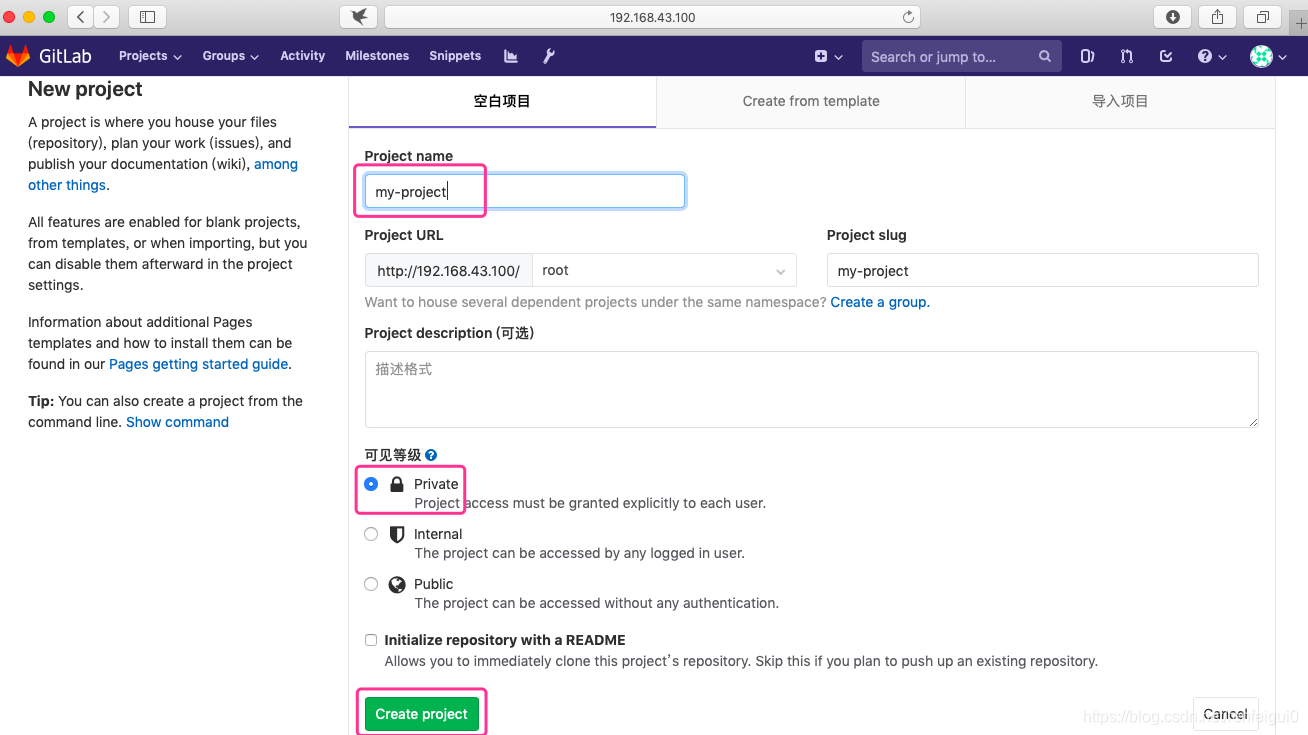The height and width of the screenshot is (735, 1308).
Task: Click the http://192.168.43.100/ URL prefix
Action: pos(448,270)
